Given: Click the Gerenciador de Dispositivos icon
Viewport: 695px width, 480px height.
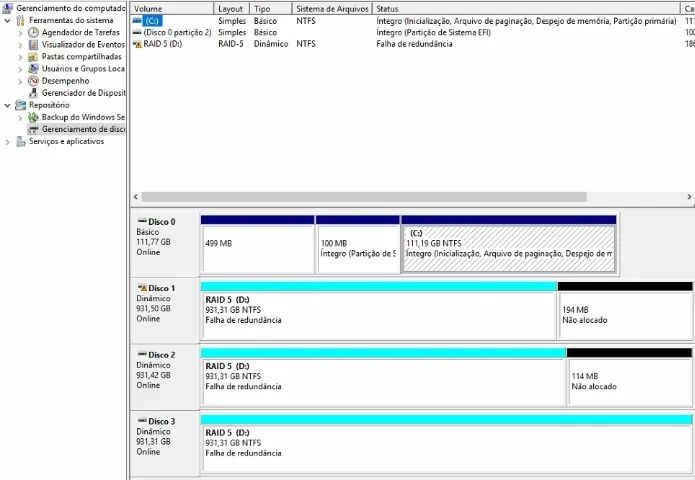Looking at the screenshot, I should click(x=33, y=93).
